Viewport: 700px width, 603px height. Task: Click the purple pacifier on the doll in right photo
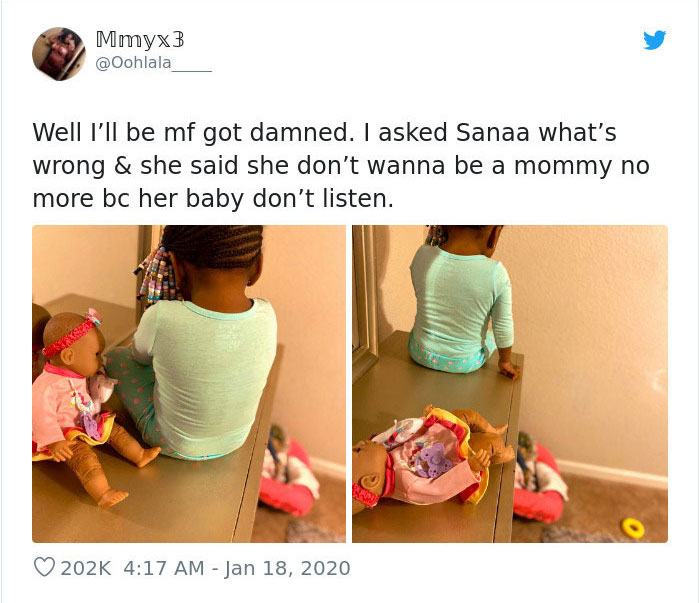430,460
